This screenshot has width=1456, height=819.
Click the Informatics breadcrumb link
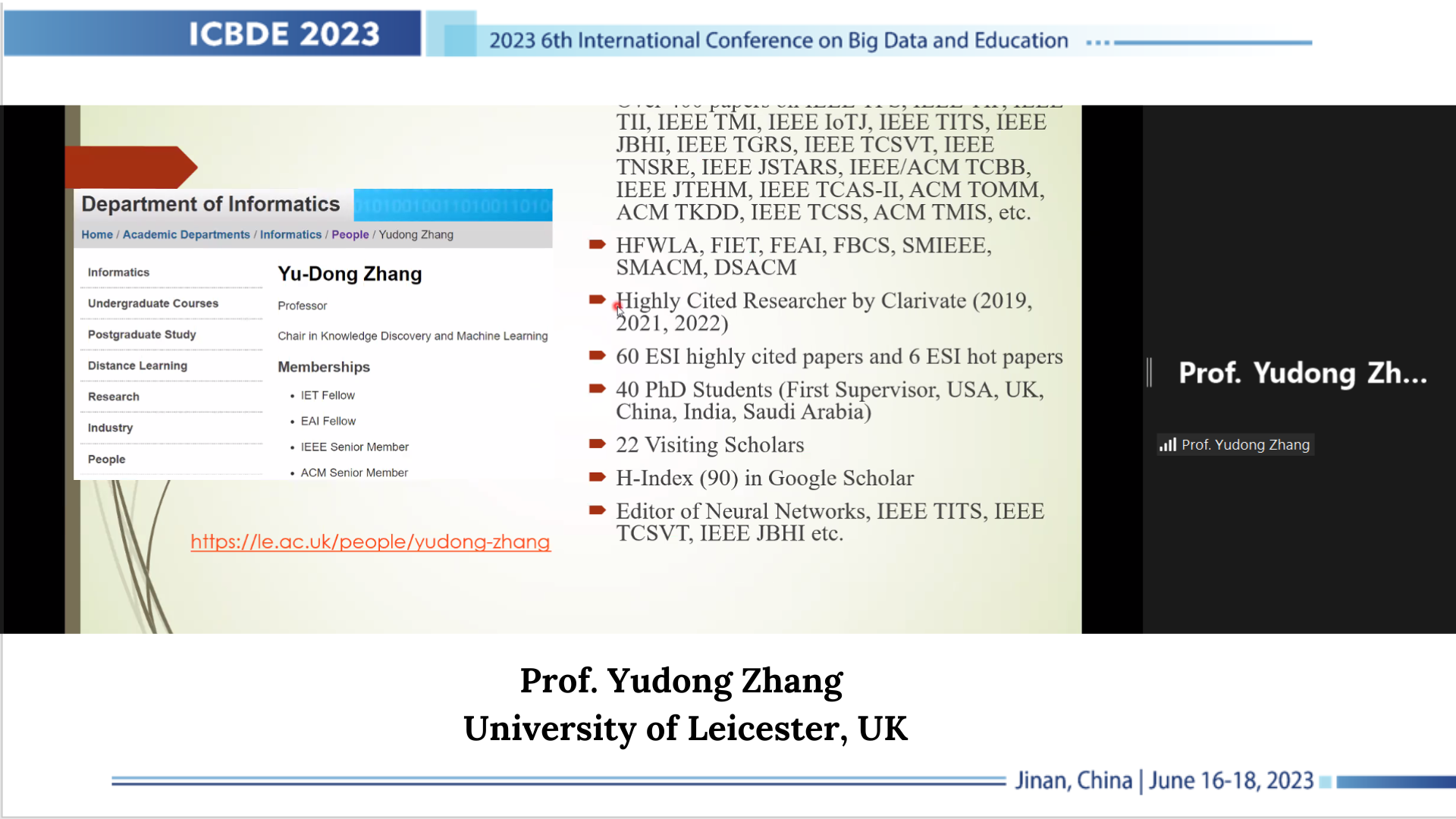point(290,235)
